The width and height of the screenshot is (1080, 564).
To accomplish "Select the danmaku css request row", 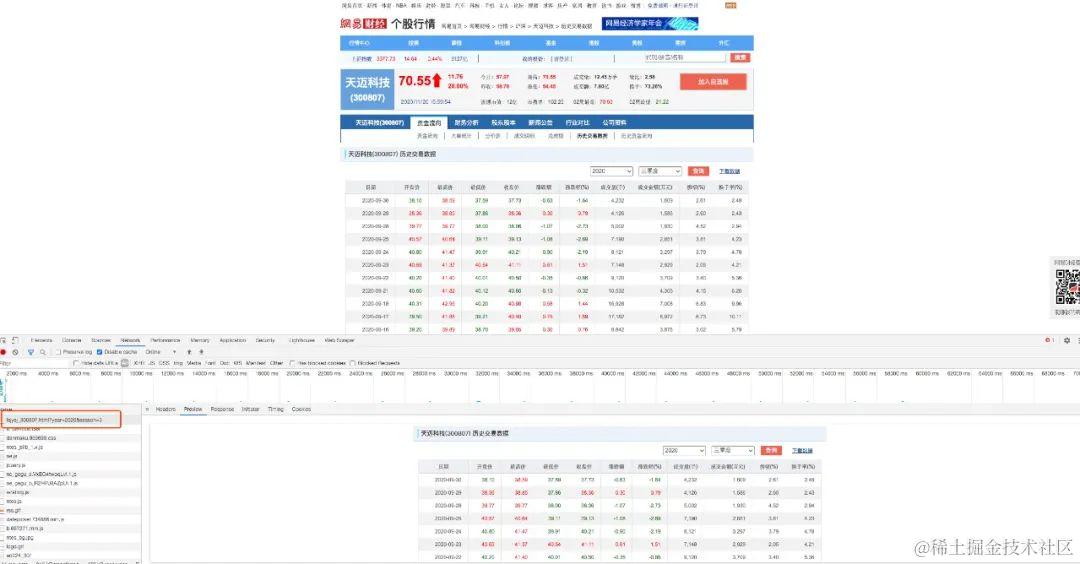I will pos(72,437).
